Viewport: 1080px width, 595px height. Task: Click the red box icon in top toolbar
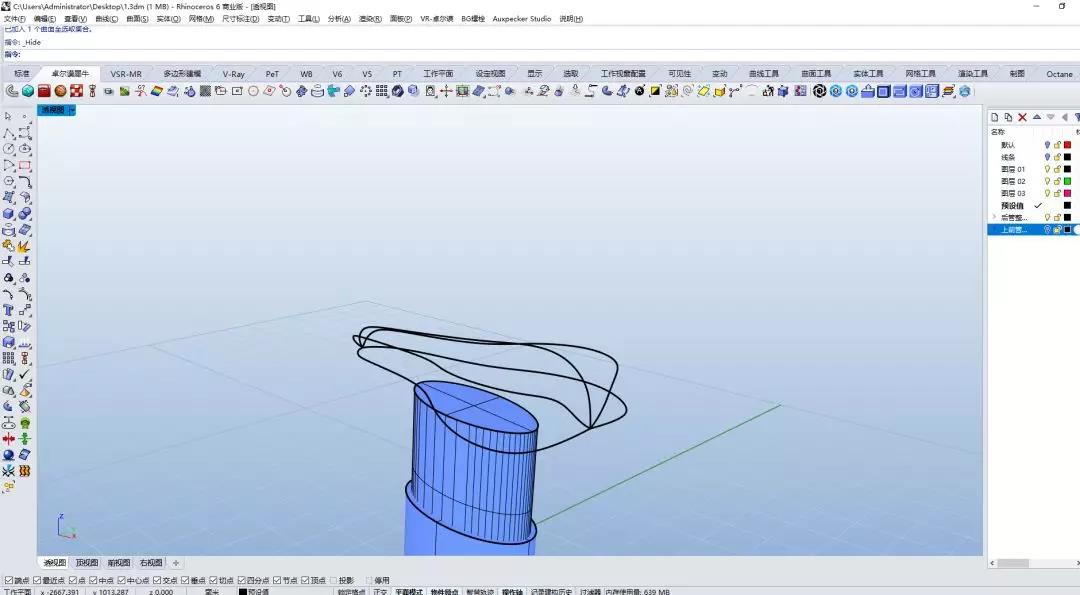[x=44, y=91]
